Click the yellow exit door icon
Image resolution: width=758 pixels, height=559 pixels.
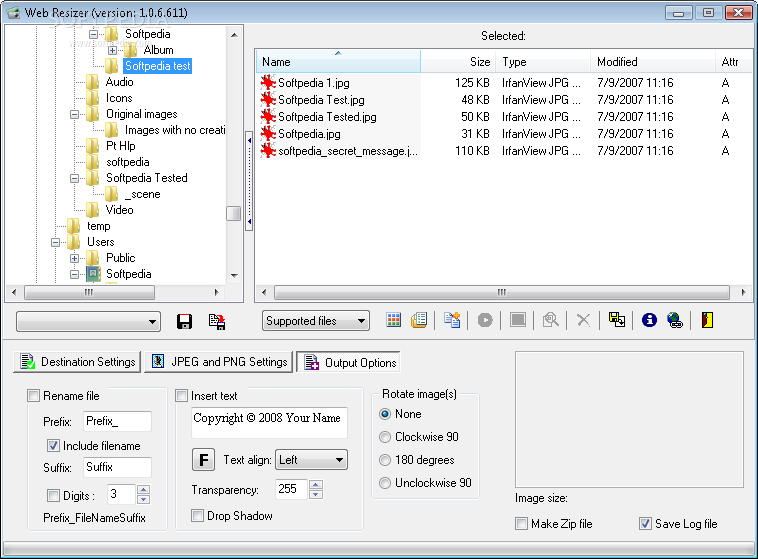[707, 320]
